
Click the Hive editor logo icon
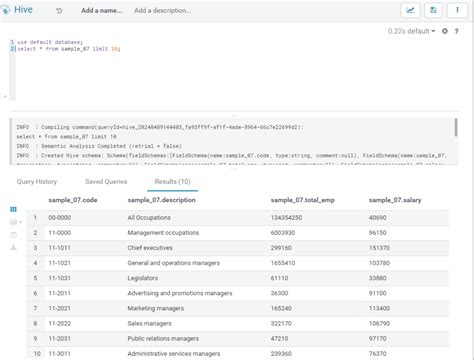[5, 10]
